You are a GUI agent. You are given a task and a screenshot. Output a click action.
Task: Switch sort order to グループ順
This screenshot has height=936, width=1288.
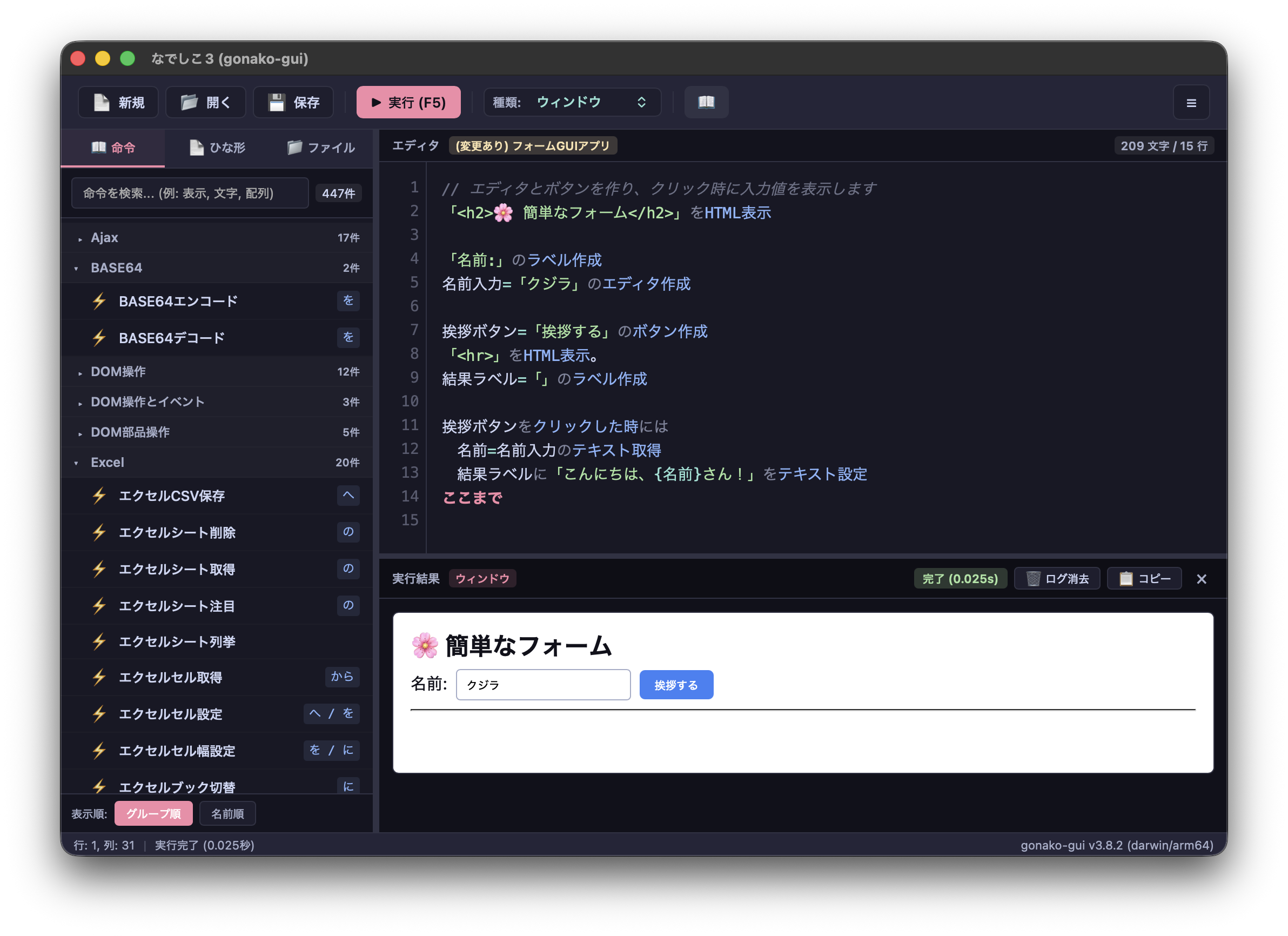click(x=153, y=813)
